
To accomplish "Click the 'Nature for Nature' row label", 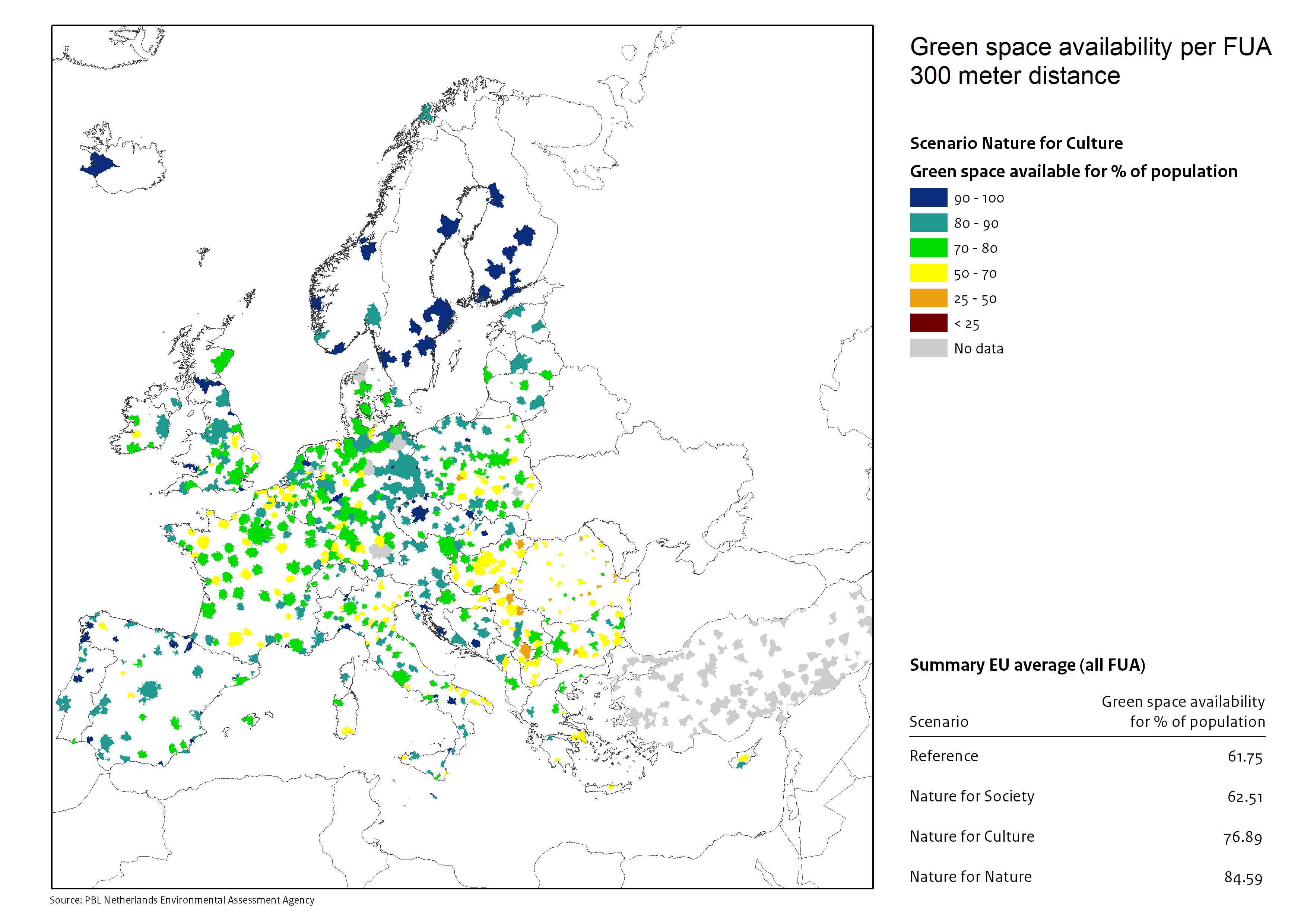I will 971,876.
